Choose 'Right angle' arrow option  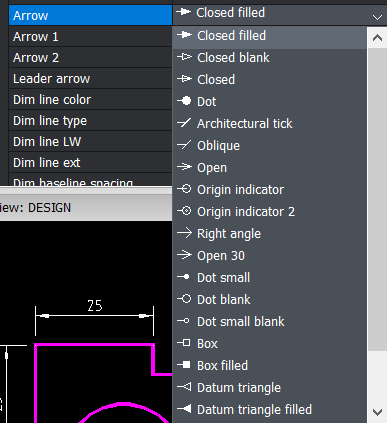pos(269,233)
